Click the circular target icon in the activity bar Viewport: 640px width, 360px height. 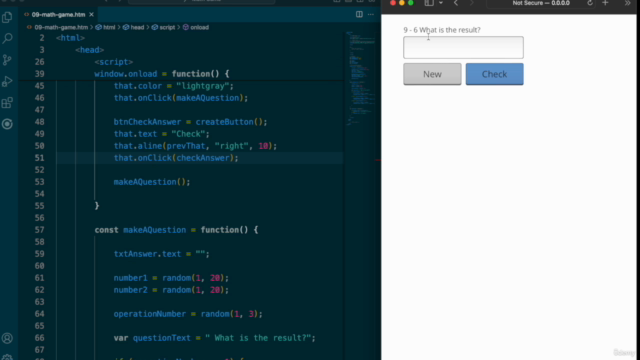(7, 124)
